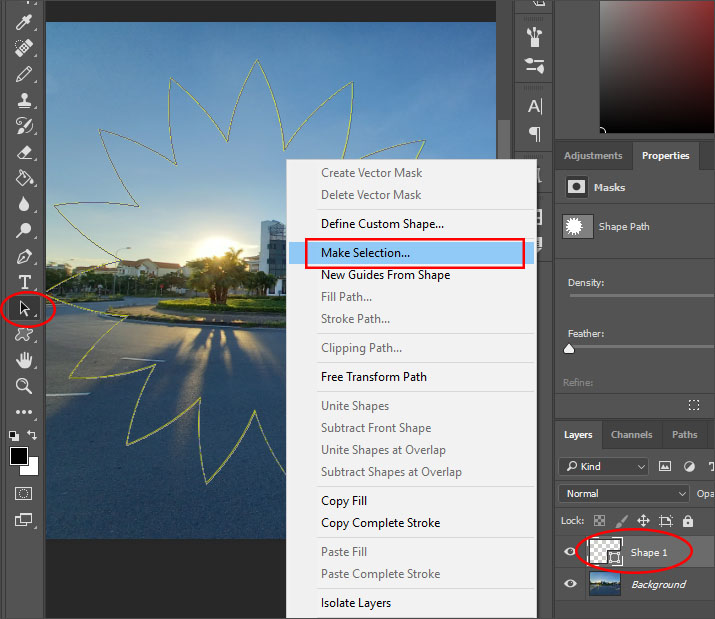Click the Shape Path thumbnail in Properties
This screenshot has width=715, height=619.
click(x=577, y=226)
